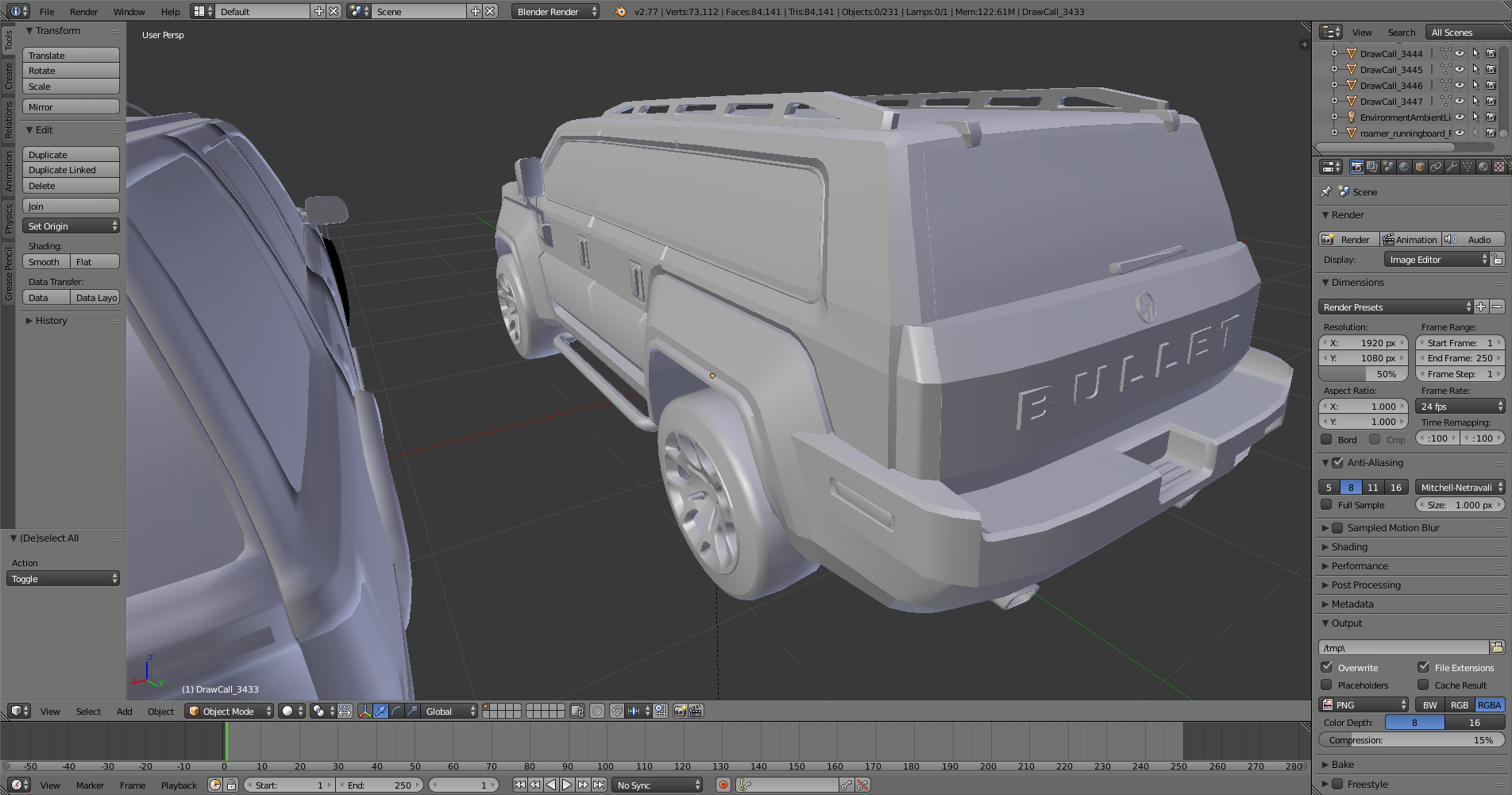Click the timeline auto keyframe record button
This screenshot has height=795, width=1512.
tap(723, 785)
